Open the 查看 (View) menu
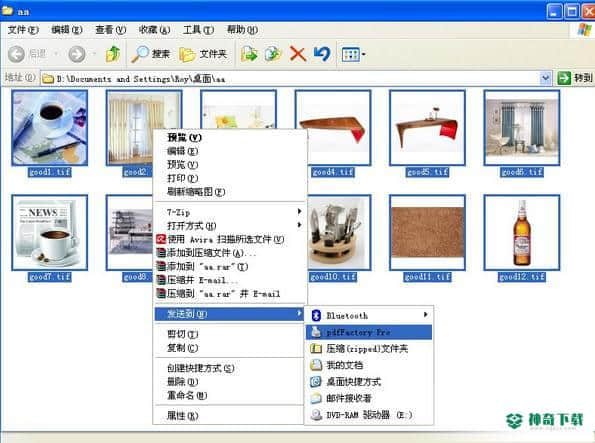595x443 pixels. pos(110,30)
